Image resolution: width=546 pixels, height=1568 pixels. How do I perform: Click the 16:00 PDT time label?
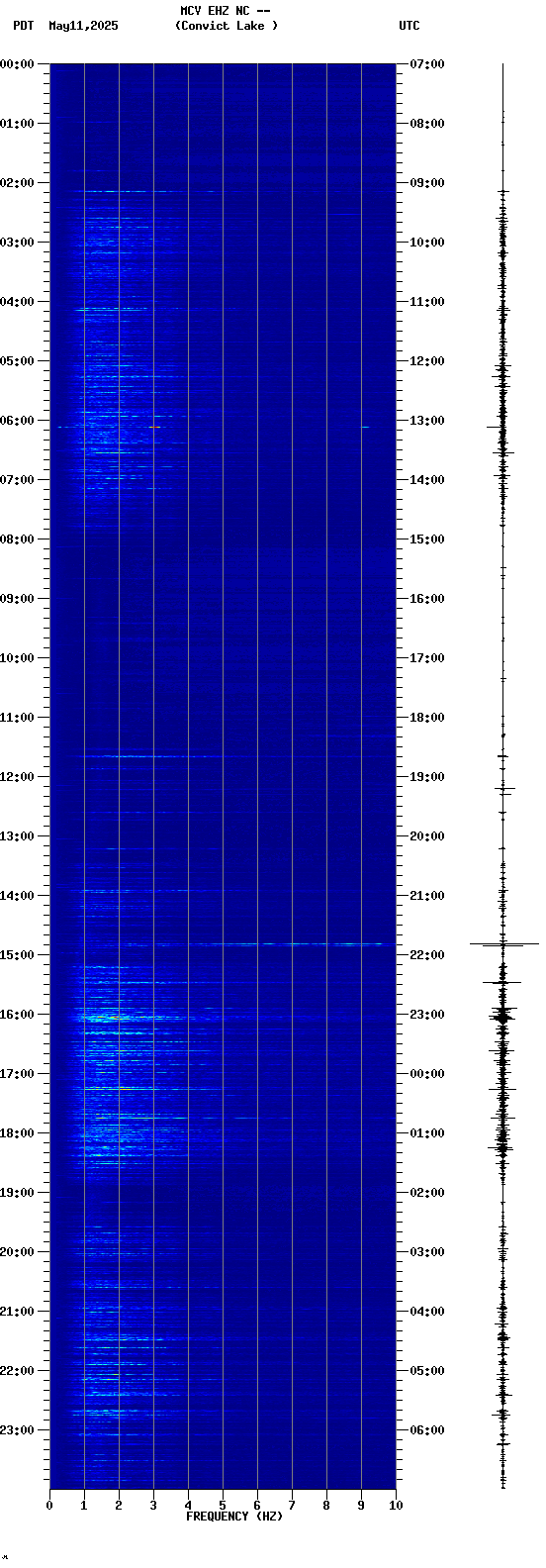tap(18, 1015)
